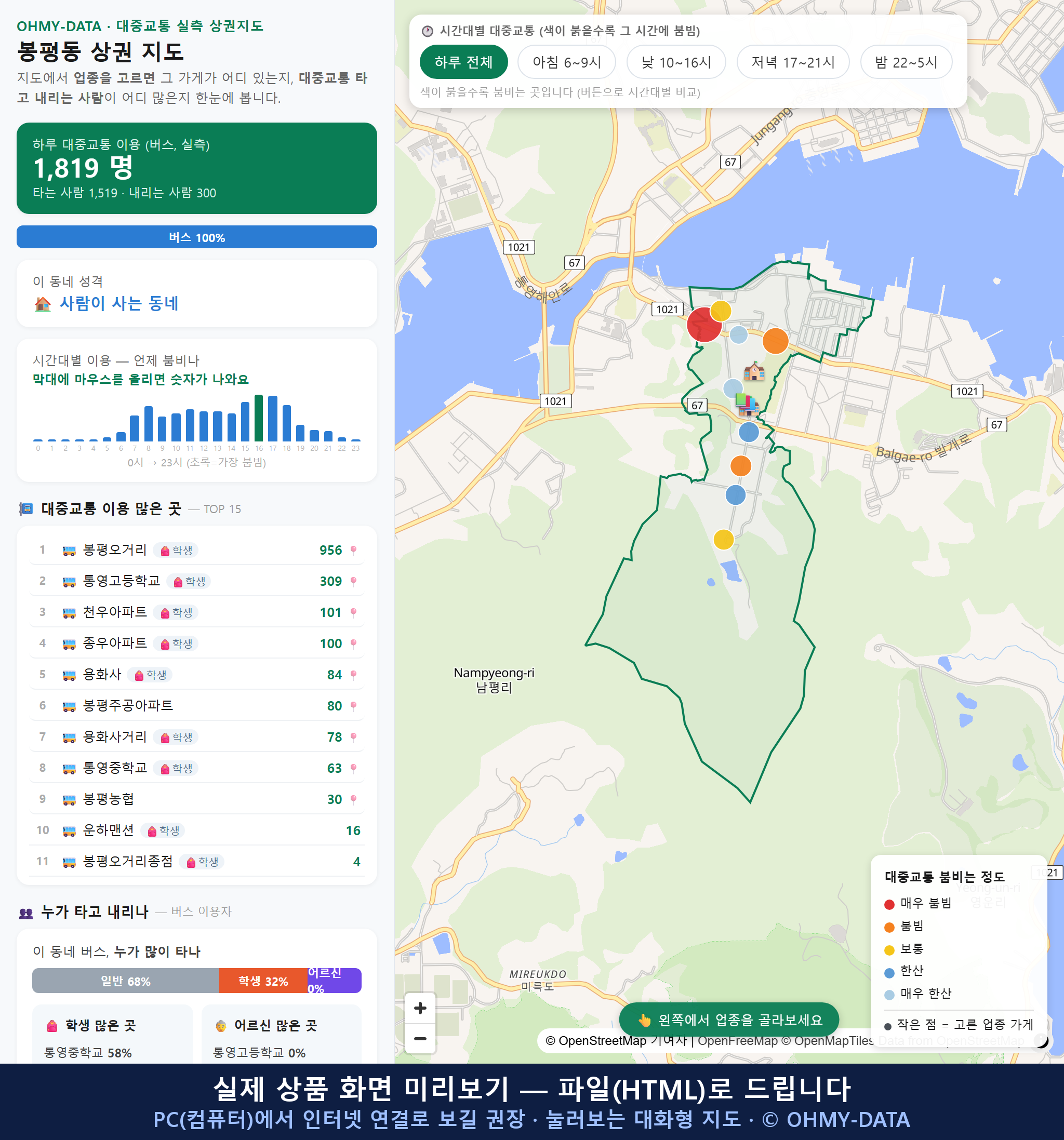Screen dimensions: 1064x1140
Task: Click the colorful shop building icon on the map
Action: [x=747, y=404]
